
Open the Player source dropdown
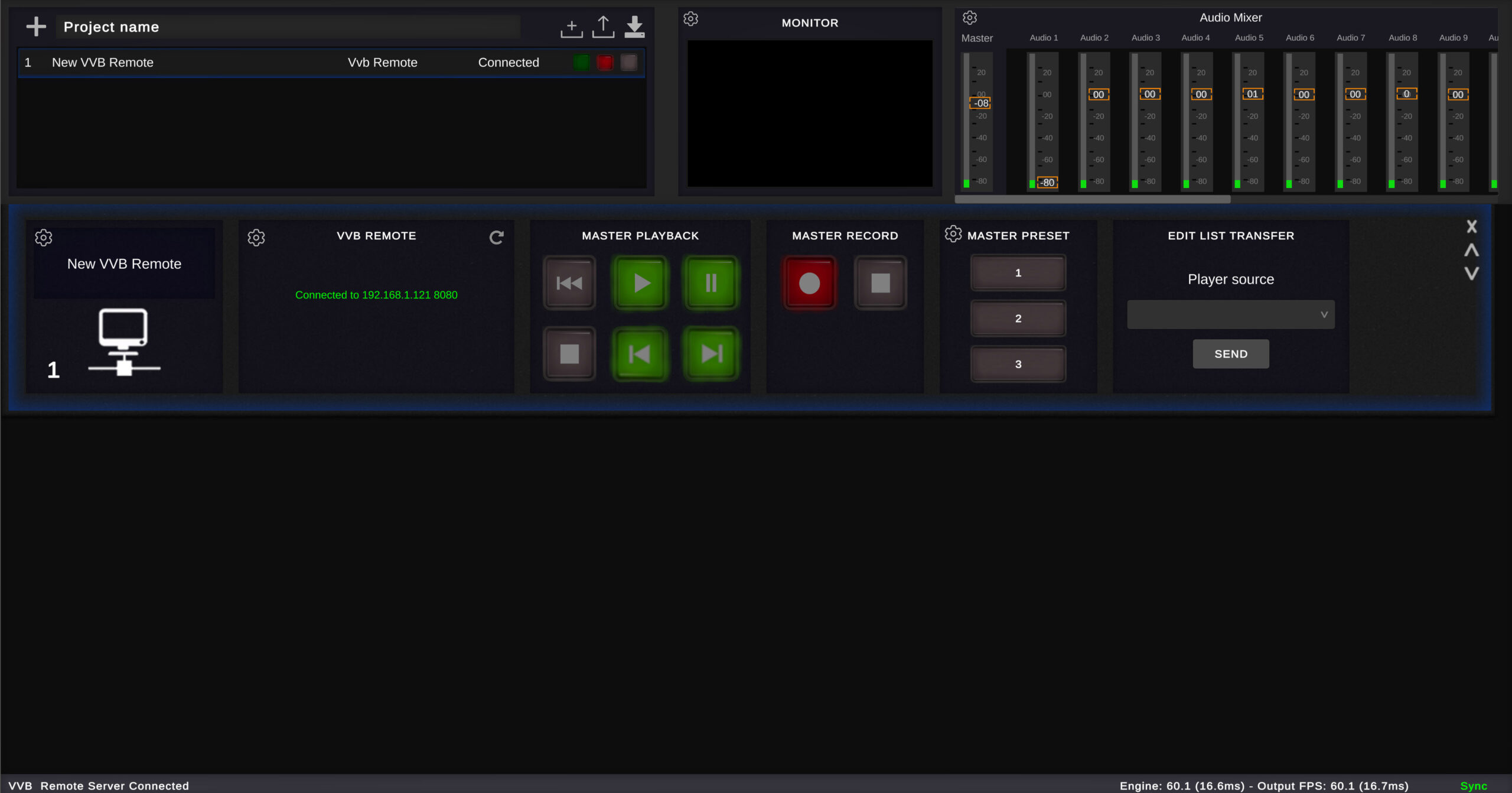point(1230,314)
